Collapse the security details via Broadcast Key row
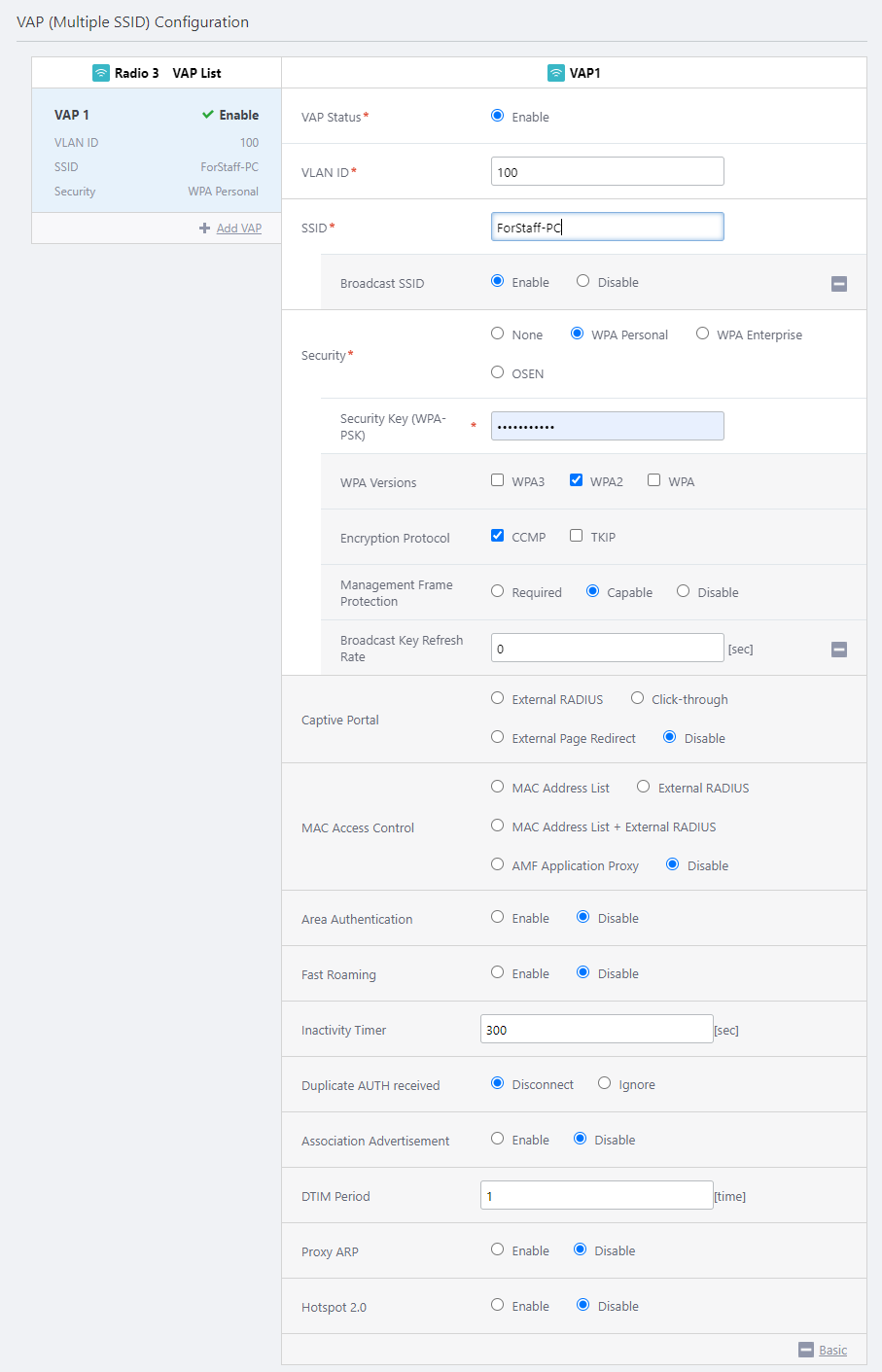882x1372 pixels. click(839, 650)
